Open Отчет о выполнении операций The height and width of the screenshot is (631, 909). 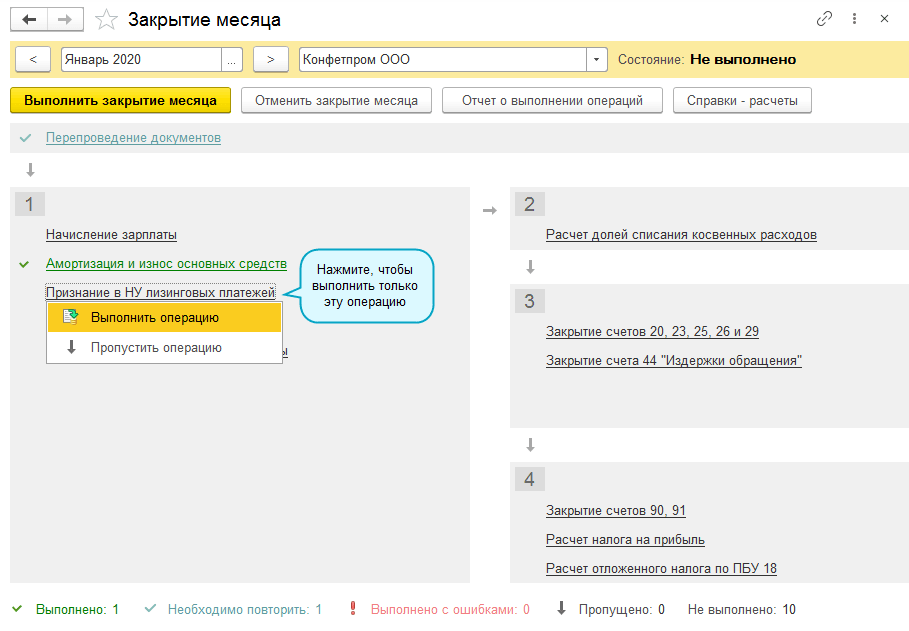point(552,101)
